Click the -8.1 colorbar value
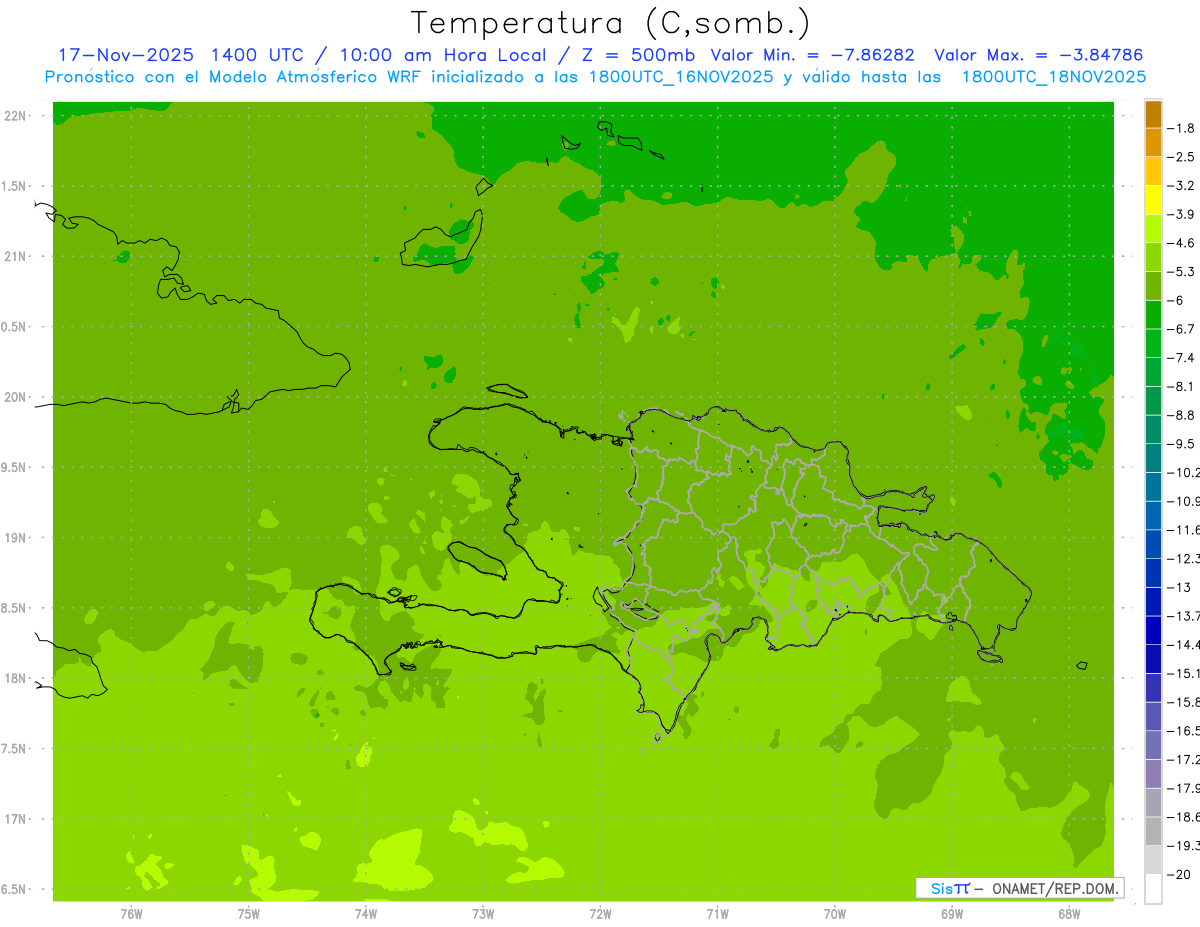This screenshot has width=1200, height=927. pyautogui.click(x=1181, y=387)
